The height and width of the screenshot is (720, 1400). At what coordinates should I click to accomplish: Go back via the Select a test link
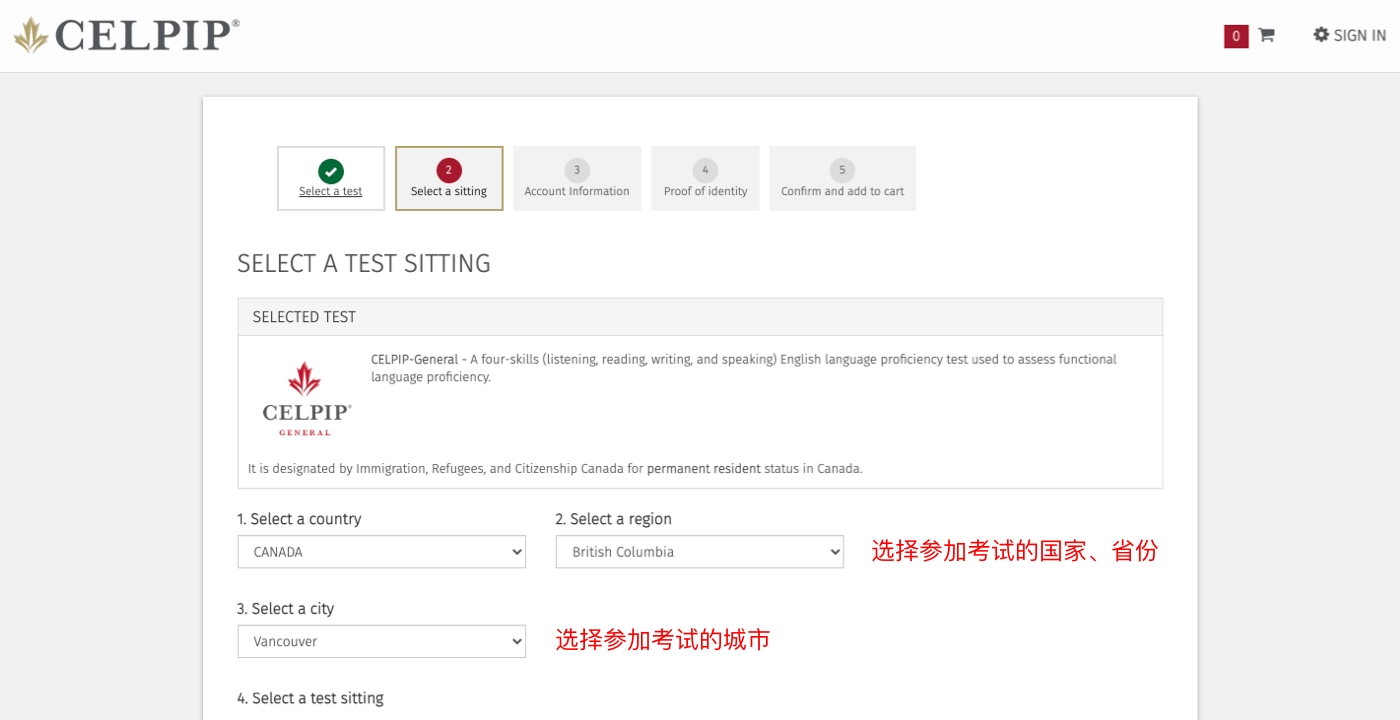click(331, 192)
